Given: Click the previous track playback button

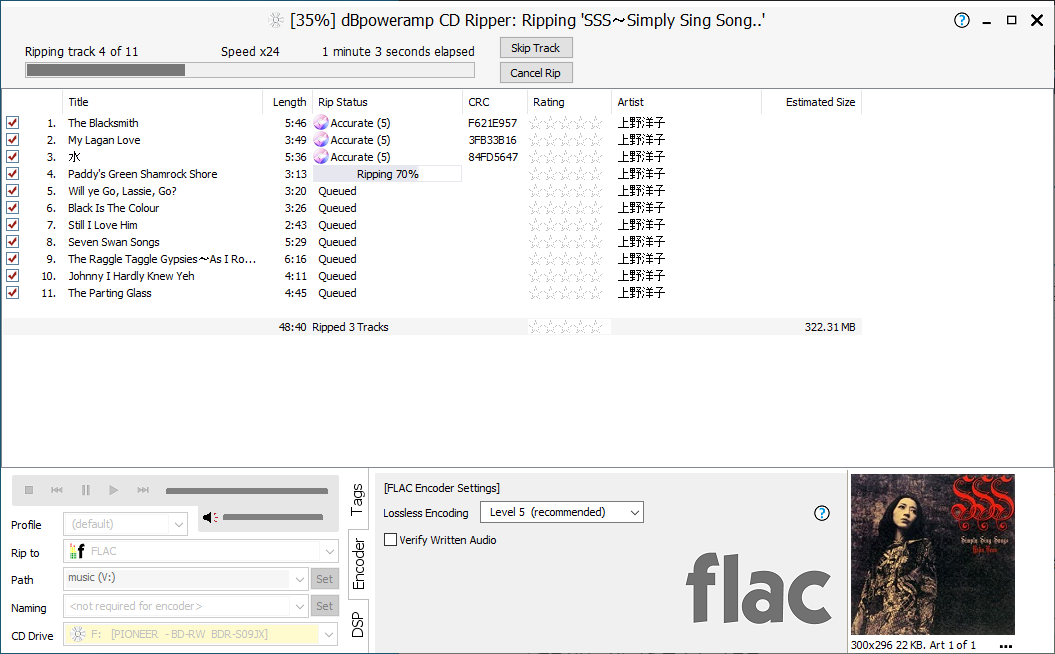Looking at the screenshot, I should [x=57, y=490].
